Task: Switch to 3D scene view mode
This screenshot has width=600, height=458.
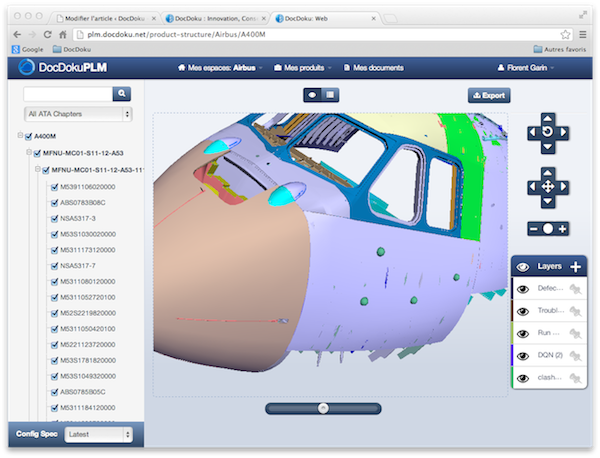Action: 312,95
